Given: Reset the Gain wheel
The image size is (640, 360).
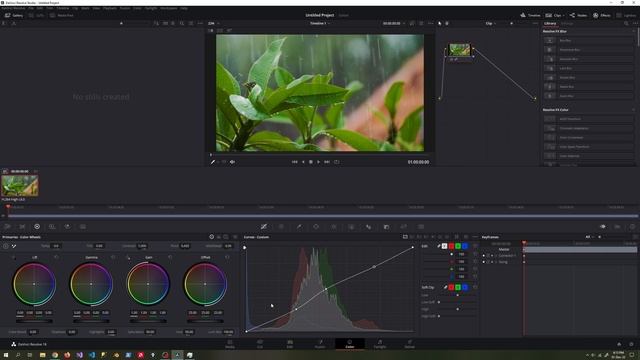Looking at the screenshot, I should pos(170,257).
